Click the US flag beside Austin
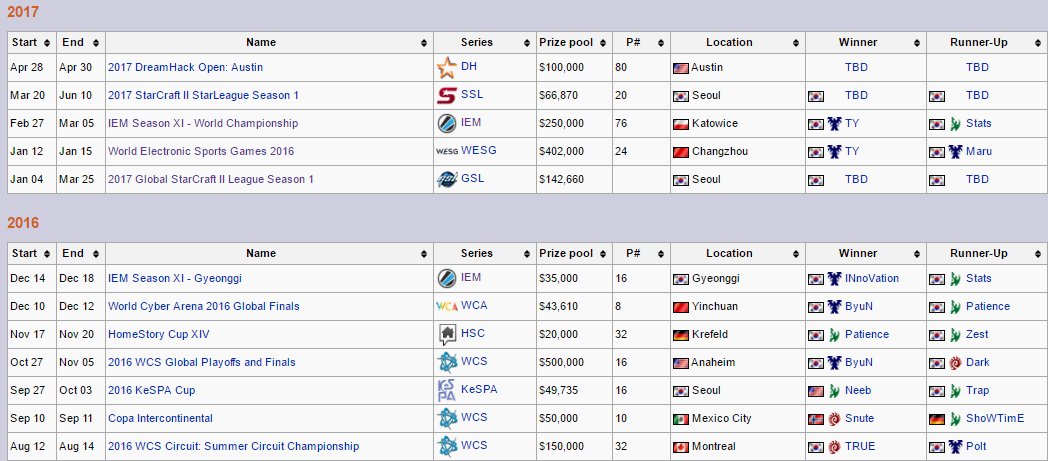Image resolution: width=1048 pixels, height=461 pixels. coord(681,68)
